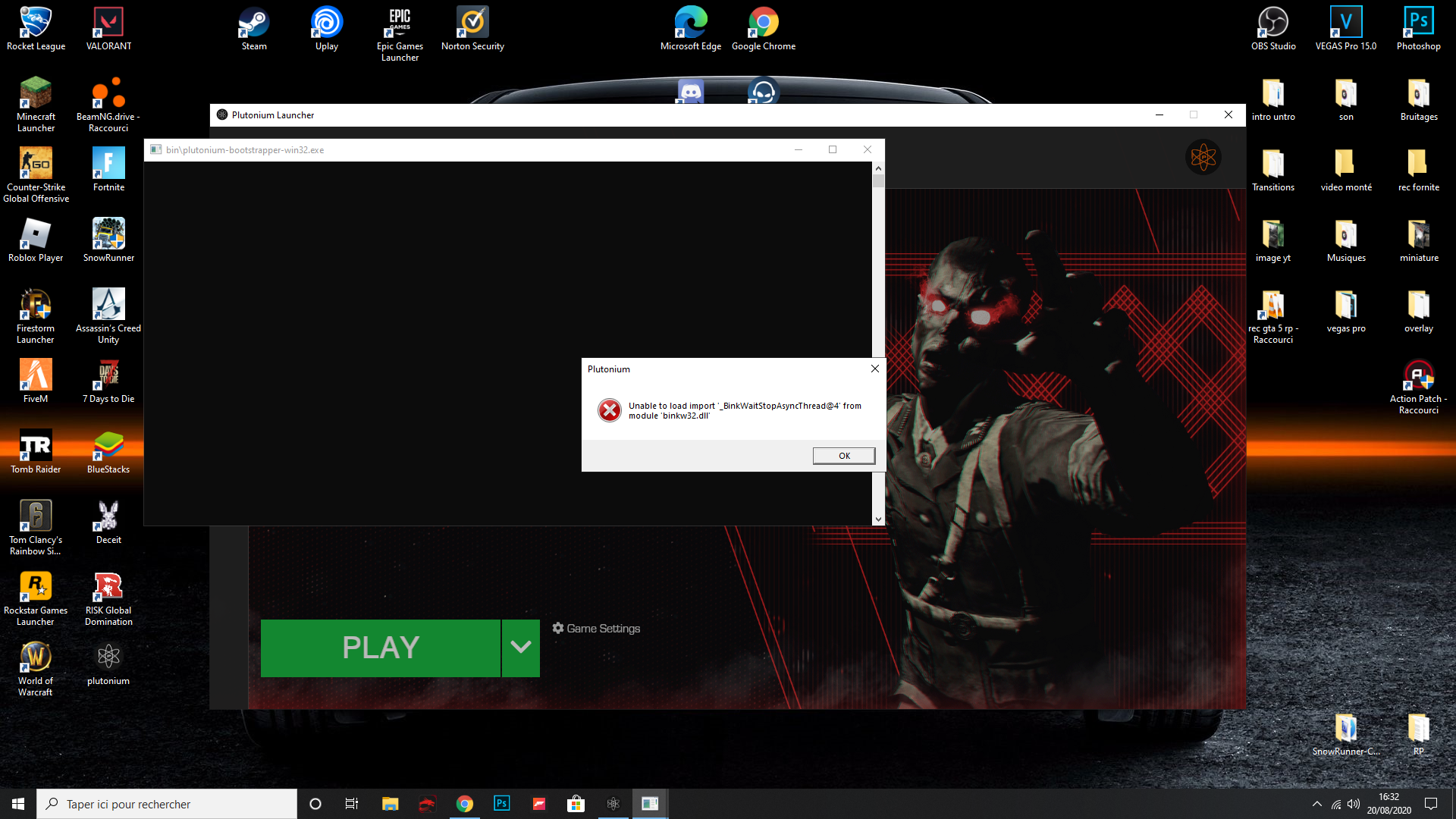This screenshot has width=1456, height=819.
Task: Open the SnowRunner-C... folder
Action: click(1346, 734)
